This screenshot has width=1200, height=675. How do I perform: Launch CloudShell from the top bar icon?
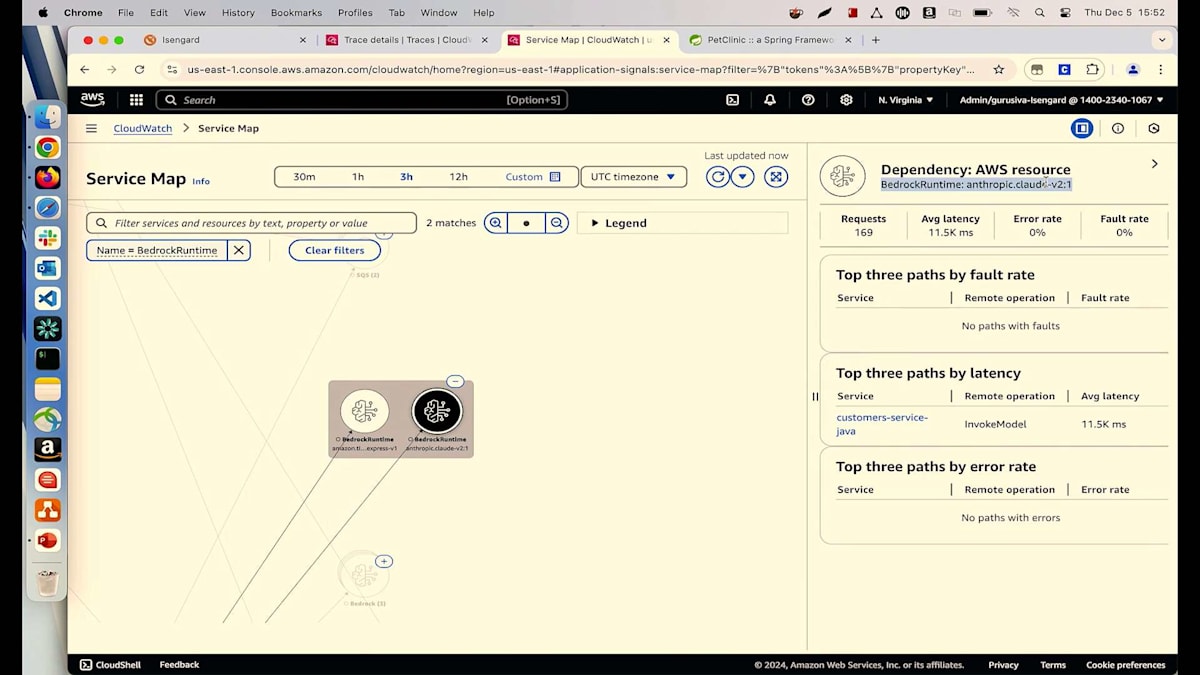point(732,100)
